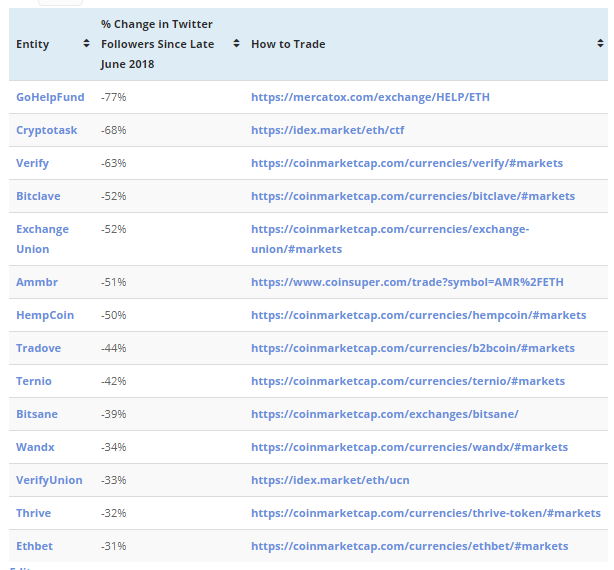
Task: Select the -44% cell for Tradove
Action: pyautogui.click(x=114, y=348)
